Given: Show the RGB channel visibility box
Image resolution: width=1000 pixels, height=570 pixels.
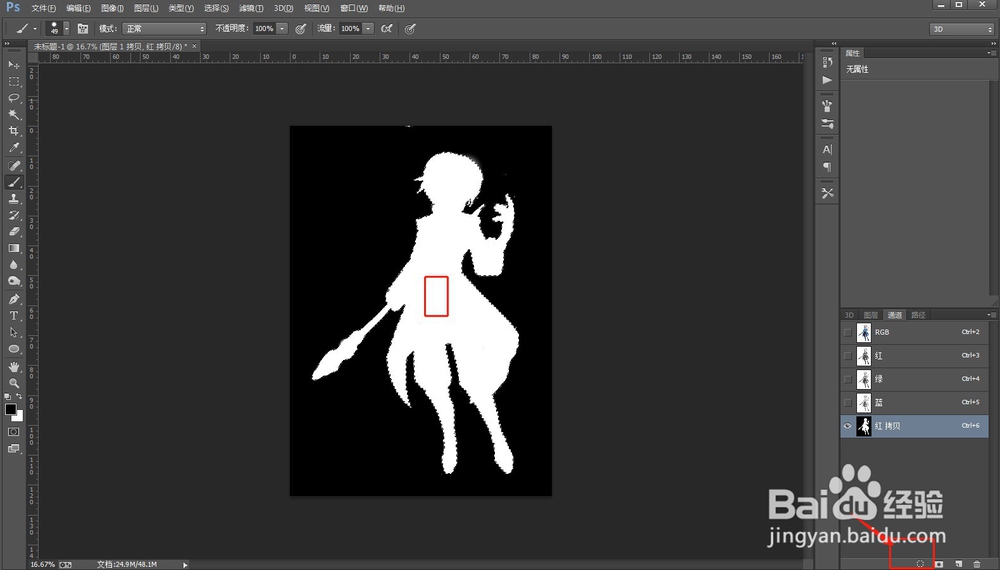Looking at the screenshot, I should 848,332.
